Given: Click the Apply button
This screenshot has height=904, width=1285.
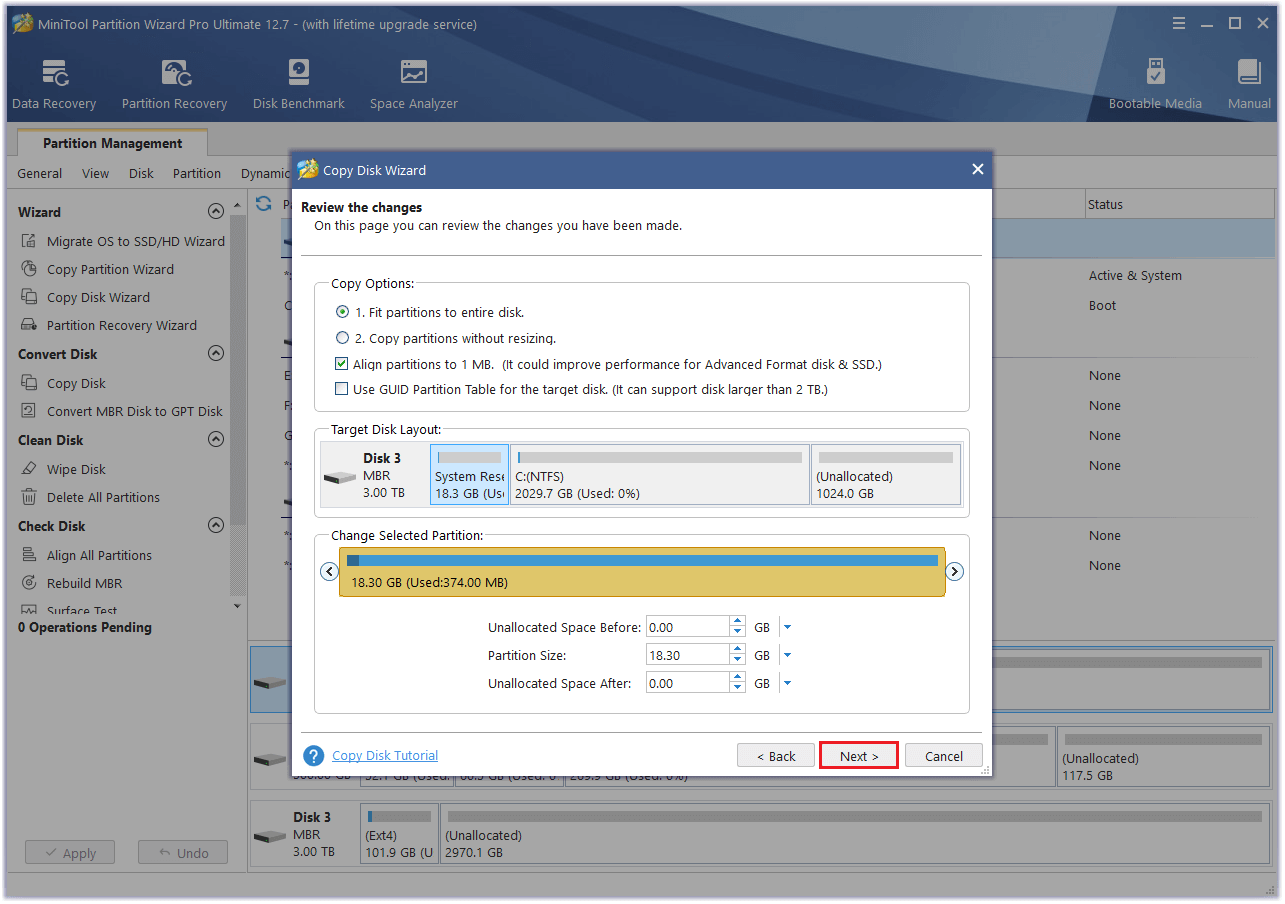Looking at the screenshot, I should [x=70, y=853].
